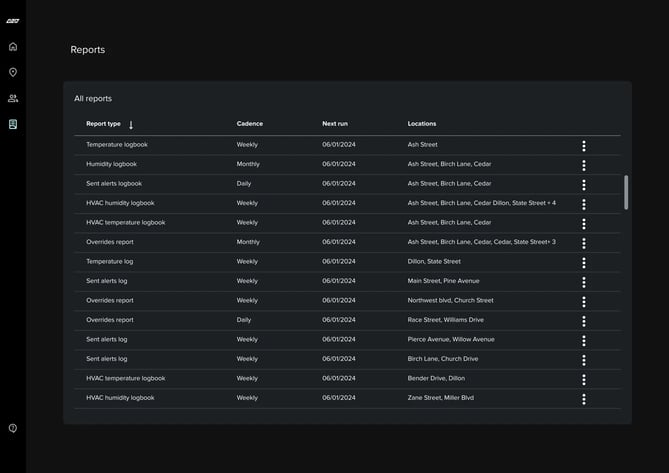Open the Sent alerts logbook report

pyautogui.click(x=114, y=184)
